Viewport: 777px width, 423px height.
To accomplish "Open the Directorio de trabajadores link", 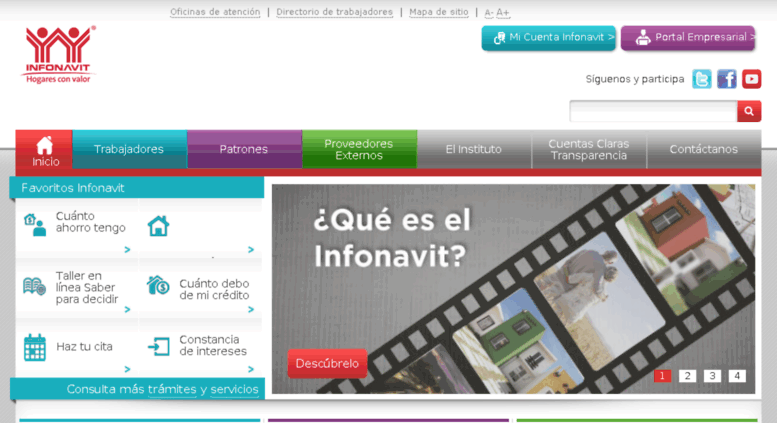I will coord(334,12).
